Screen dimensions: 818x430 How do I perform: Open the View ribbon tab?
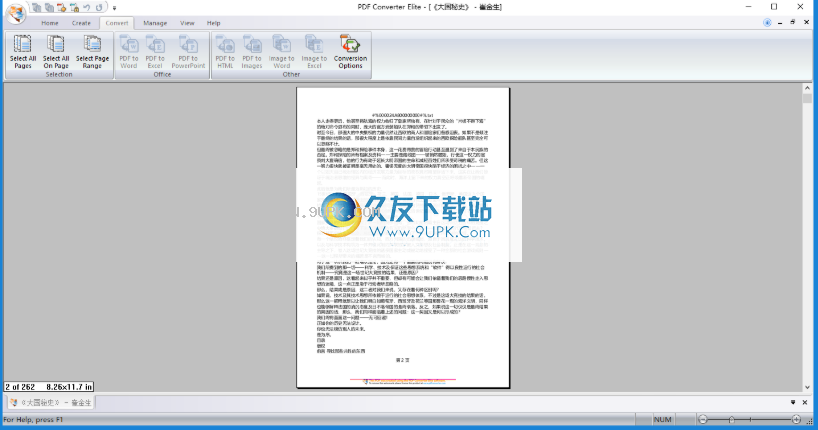(187, 23)
